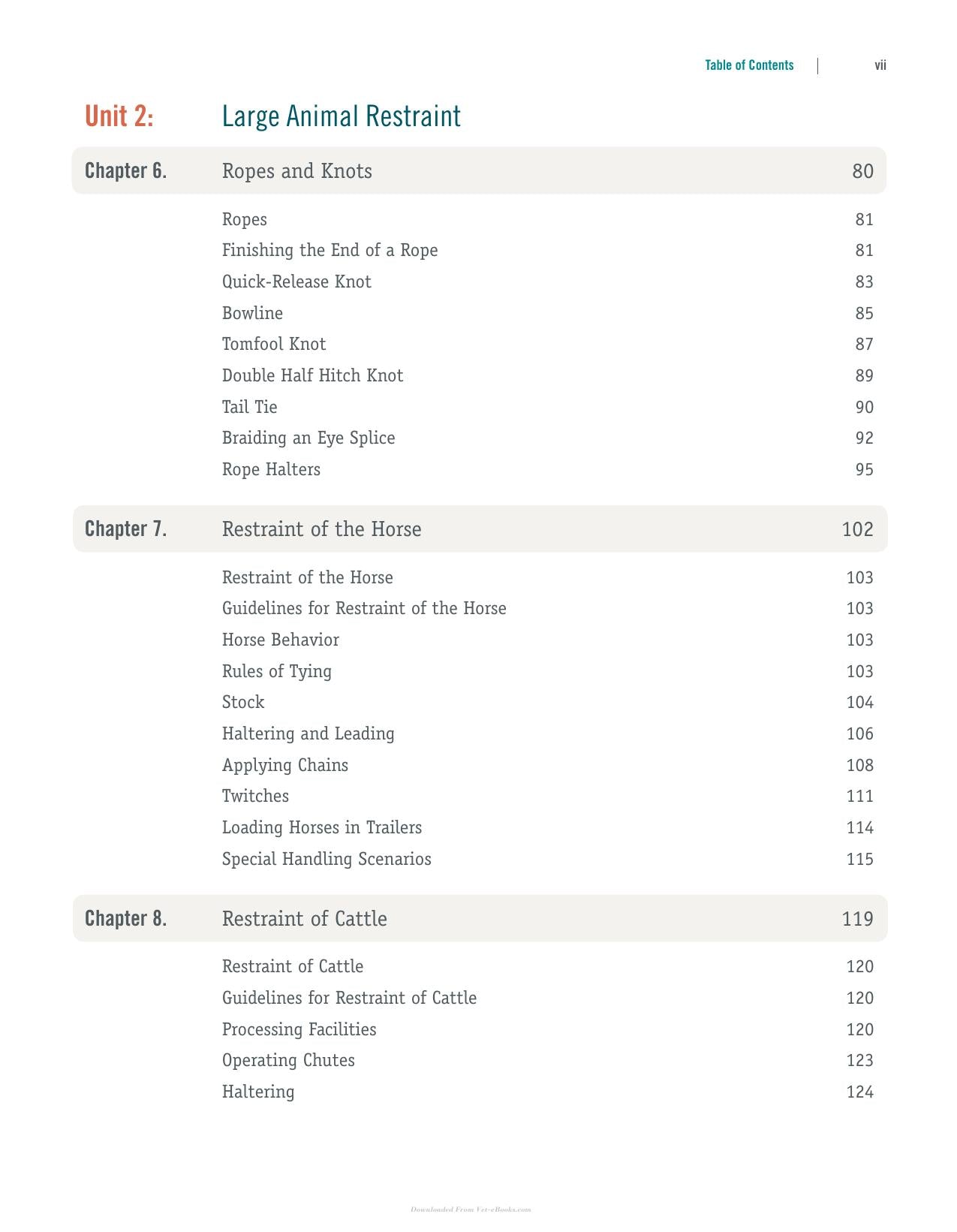Select the Double Half Hitch Knot entry
Screen dimensions: 957x1232
click(312, 375)
